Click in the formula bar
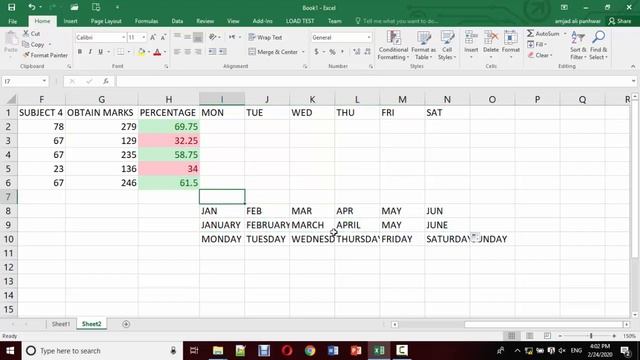640x360 pixels. point(374,81)
